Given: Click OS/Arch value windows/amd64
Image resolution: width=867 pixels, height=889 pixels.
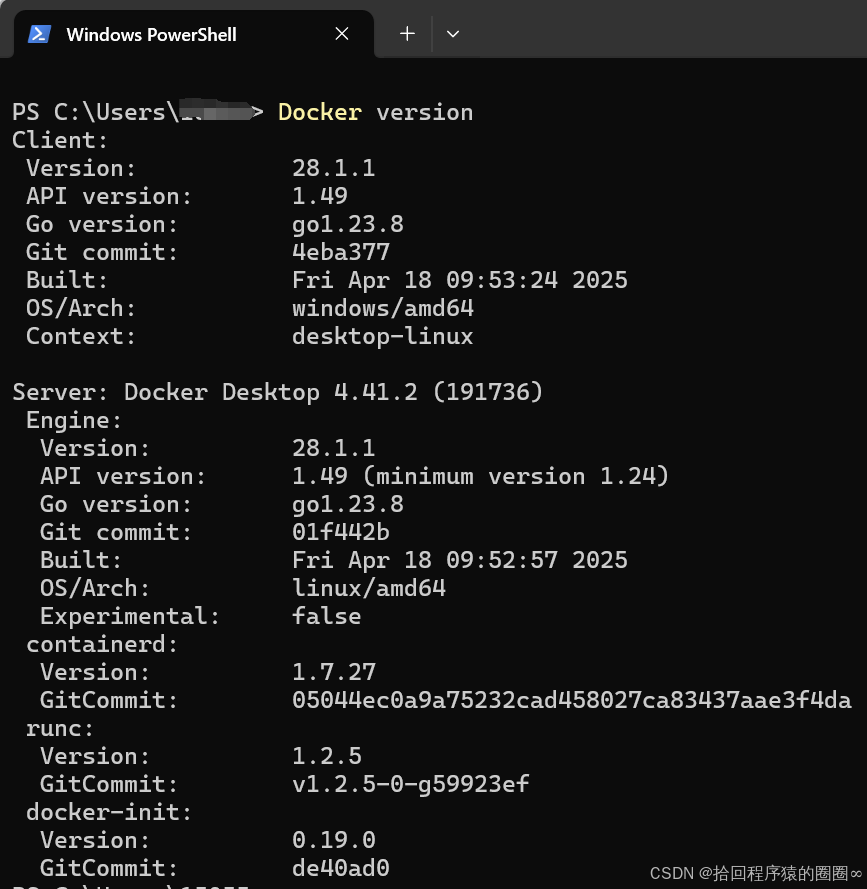Looking at the screenshot, I should (383, 308).
